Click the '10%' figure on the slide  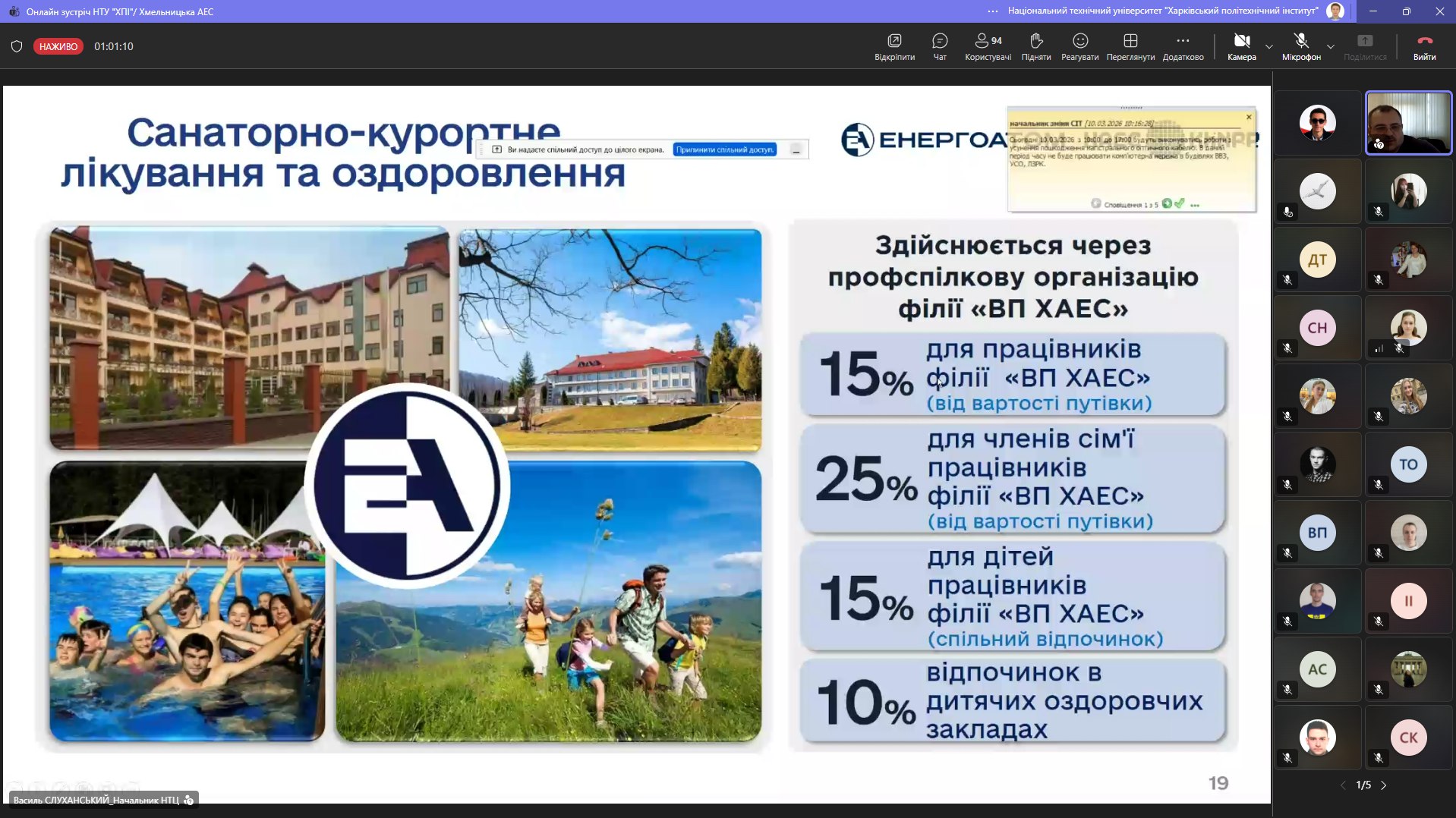866,702
